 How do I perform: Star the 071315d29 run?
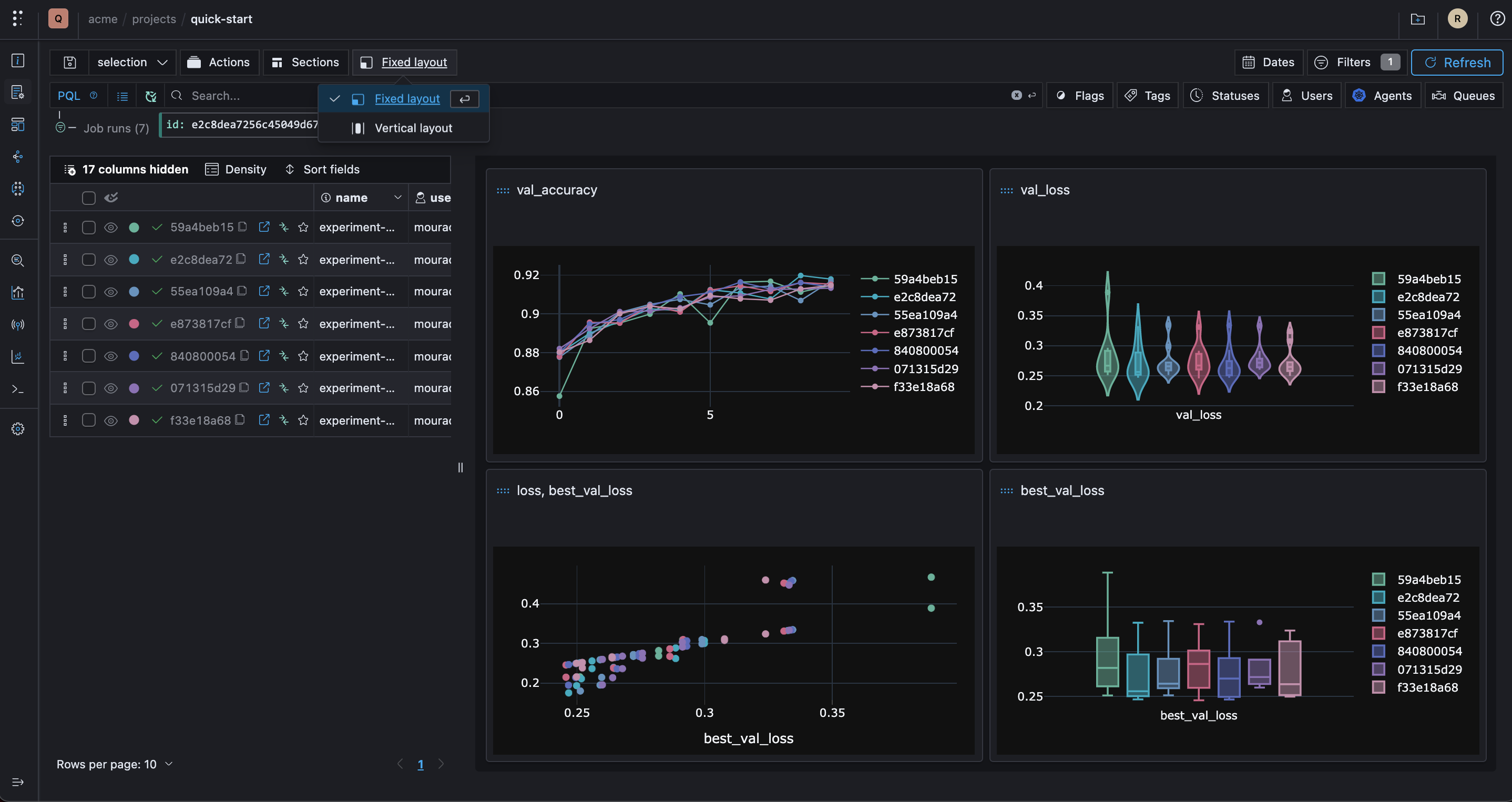pos(303,388)
